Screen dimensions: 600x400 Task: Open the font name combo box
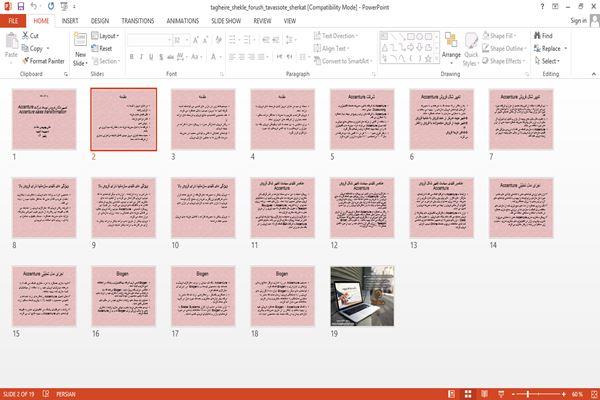point(150,40)
